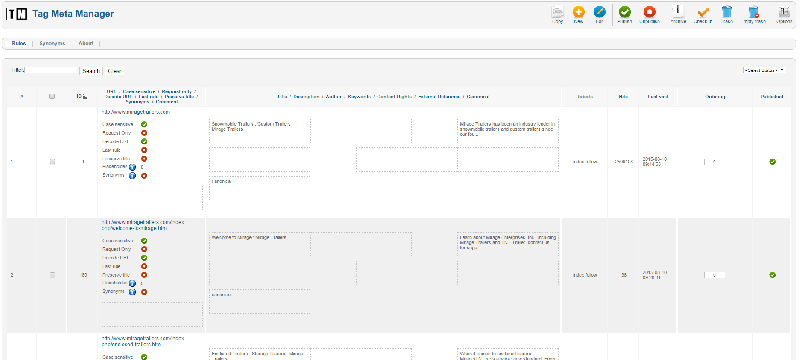The image size is (800, 360).
Task: Switch to the Rules tab
Action: point(19,43)
